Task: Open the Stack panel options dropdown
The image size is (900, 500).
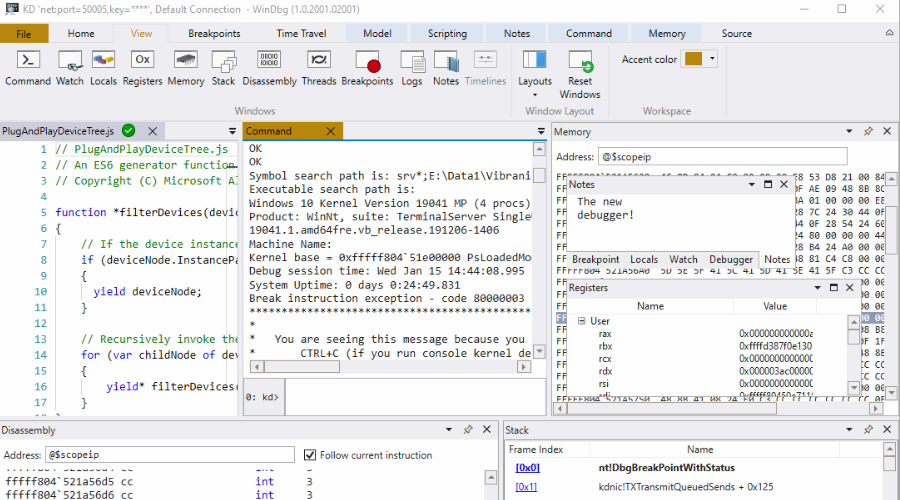Action: (849, 429)
